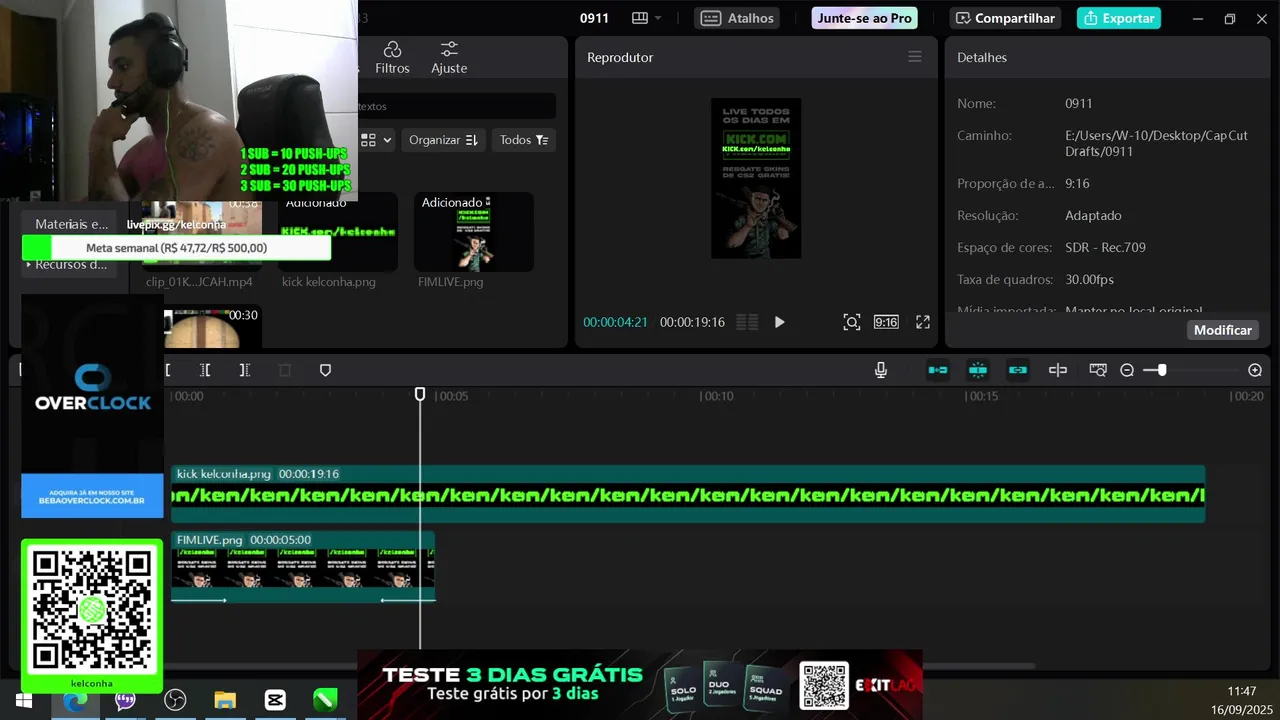Click the Espaço de cores value SDR - Rec.709
The height and width of the screenshot is (720, 1280).
click(1105, 247)
